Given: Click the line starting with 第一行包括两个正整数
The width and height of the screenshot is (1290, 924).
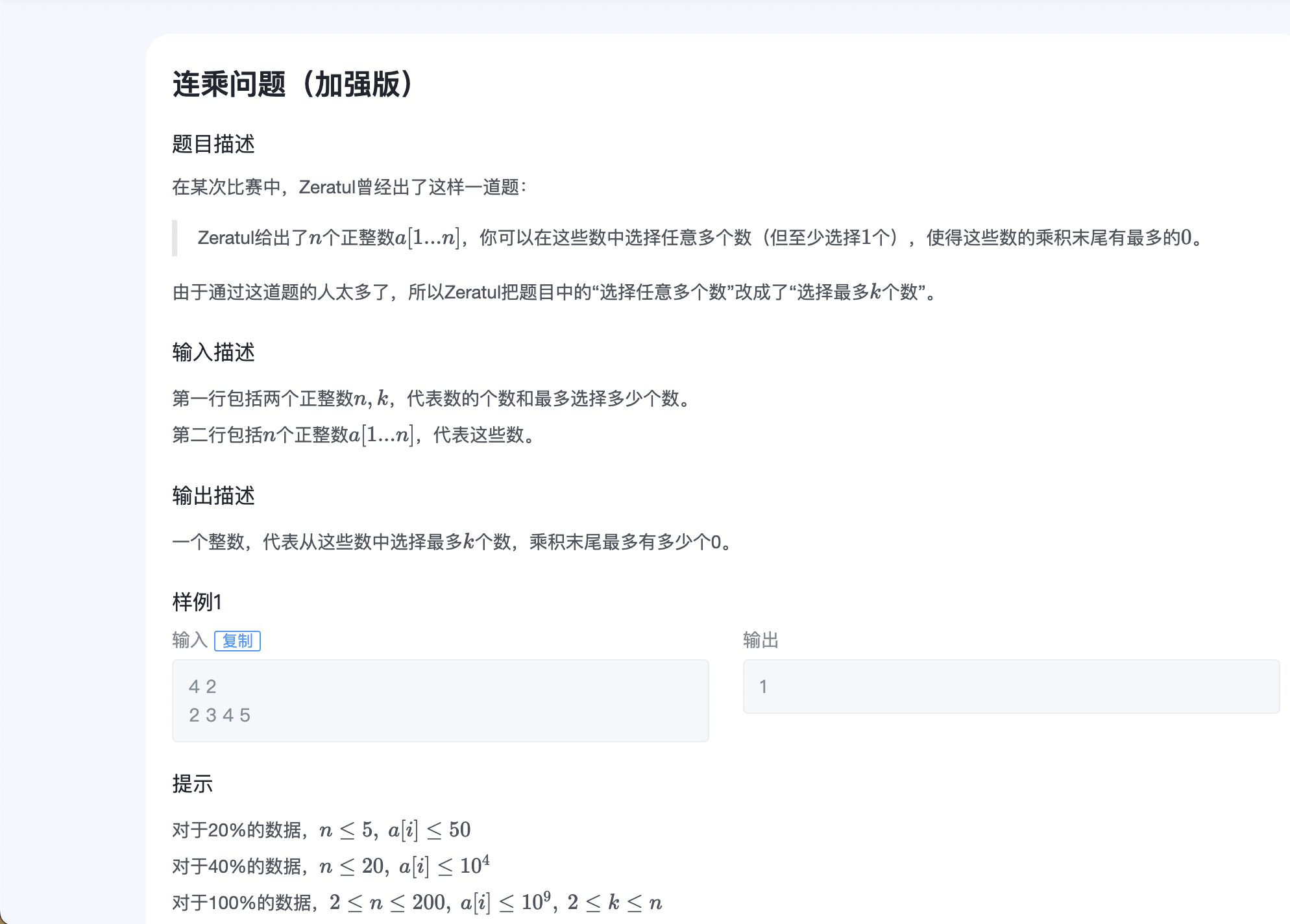Looking at the screenshot, I should click(433, 398).
